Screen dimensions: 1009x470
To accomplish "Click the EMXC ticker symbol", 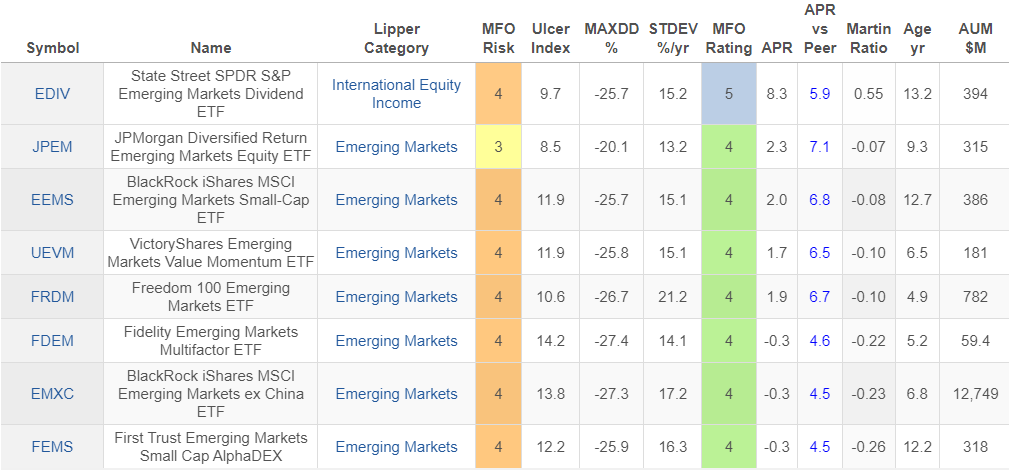I will (x=52, y=394).
